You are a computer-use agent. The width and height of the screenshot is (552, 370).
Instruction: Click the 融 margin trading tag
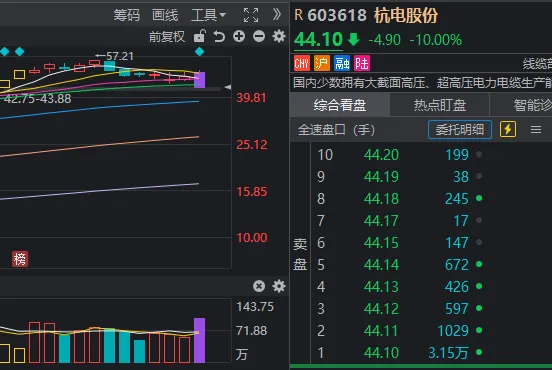(342, 64)
